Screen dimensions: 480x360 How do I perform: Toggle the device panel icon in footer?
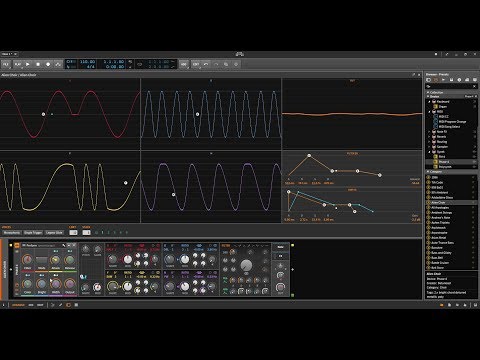[x=68, y=305]
